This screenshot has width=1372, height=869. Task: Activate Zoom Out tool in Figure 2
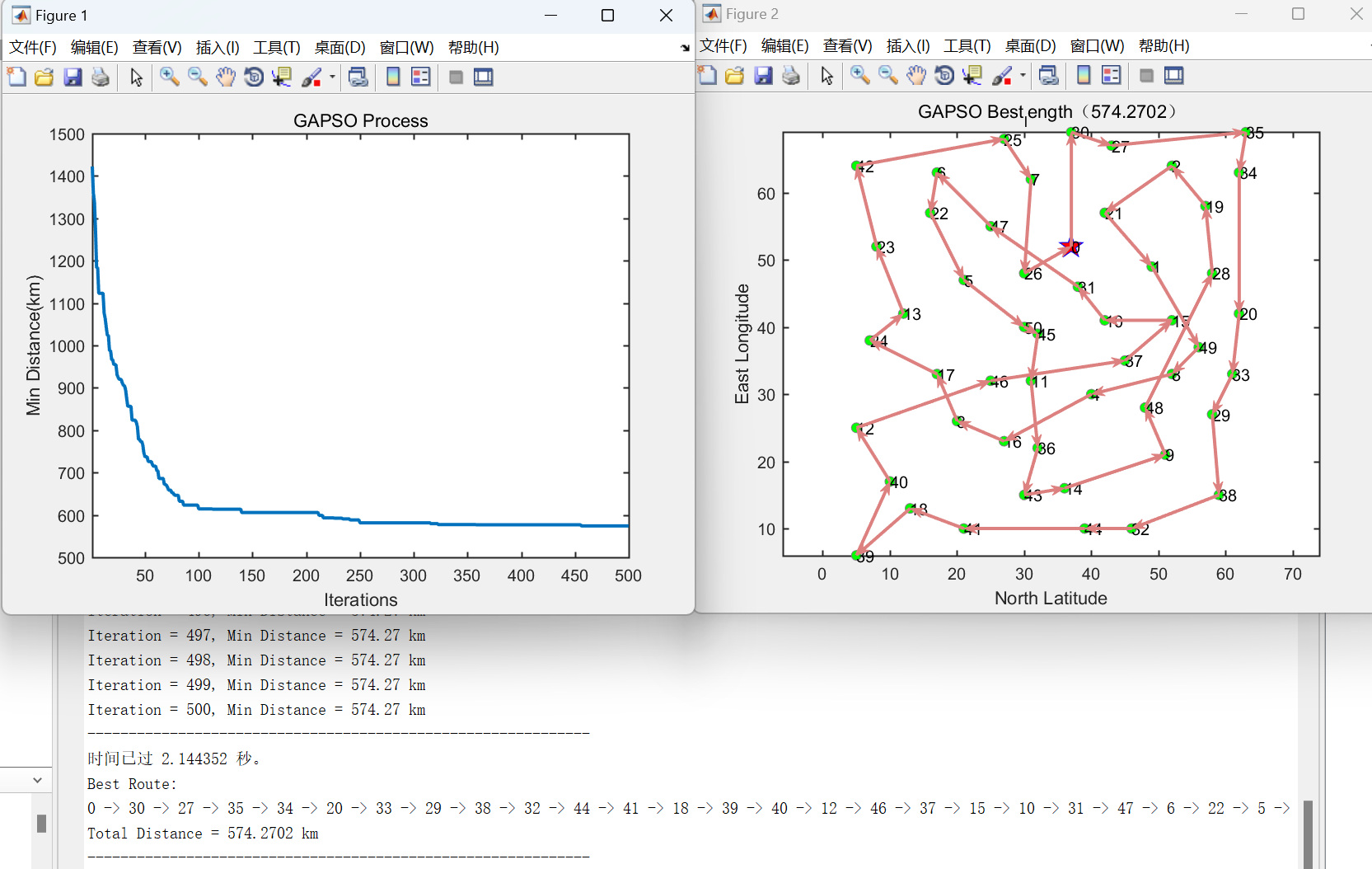[888, 76]
